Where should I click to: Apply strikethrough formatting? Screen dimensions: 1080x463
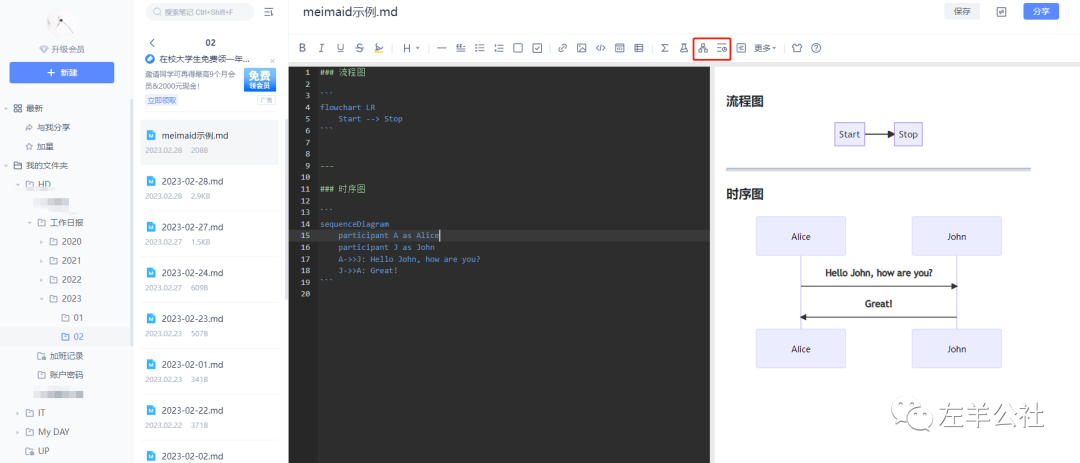[360, 48]
